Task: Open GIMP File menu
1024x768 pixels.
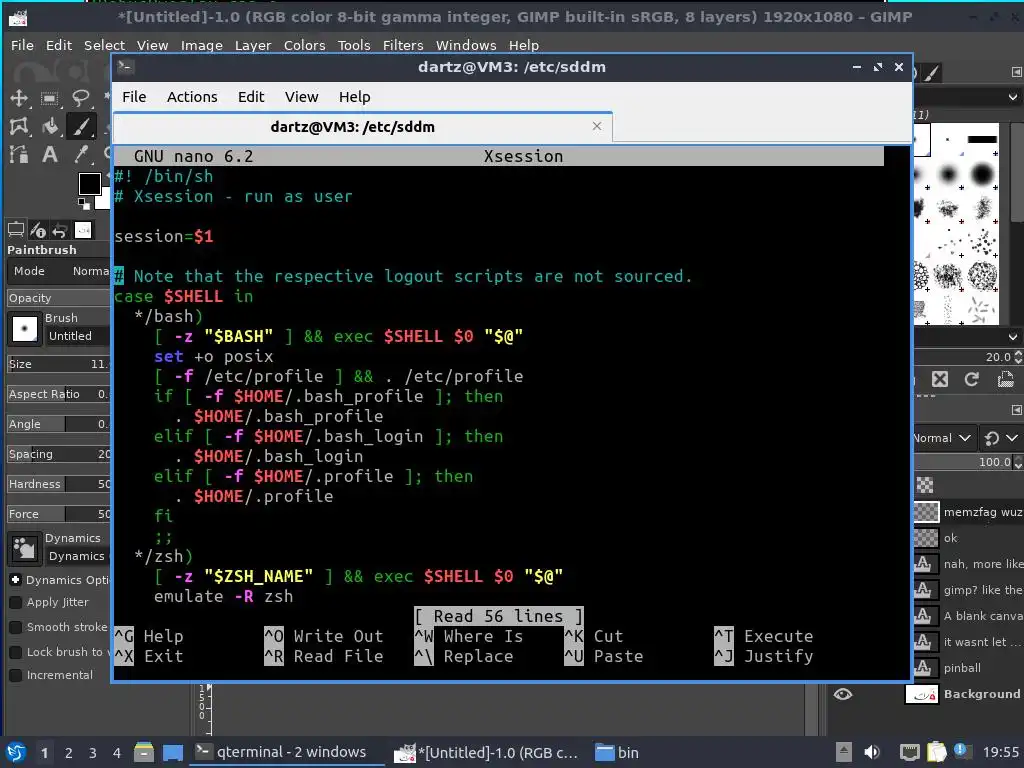Action: tap(22, 45)
